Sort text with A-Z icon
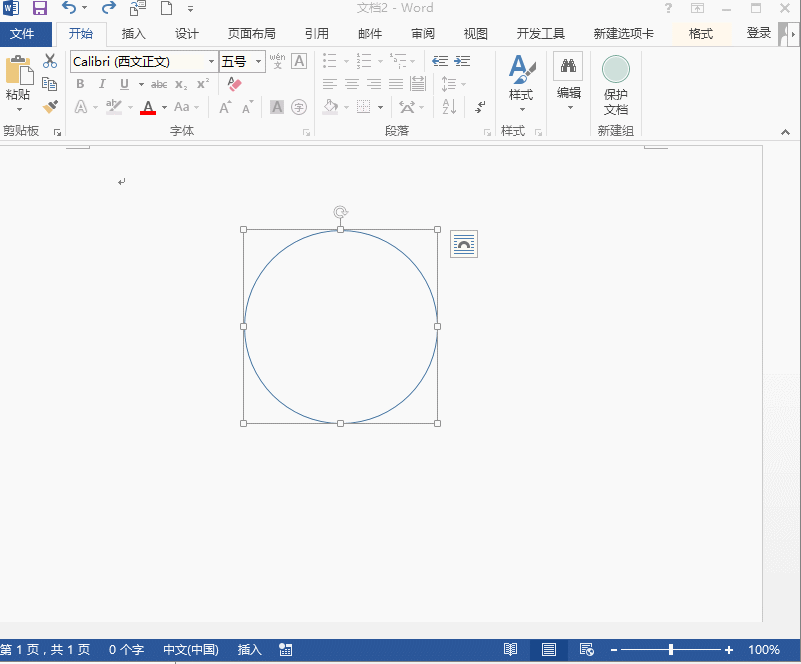This screenshot has width=801, height=664. 449,106
